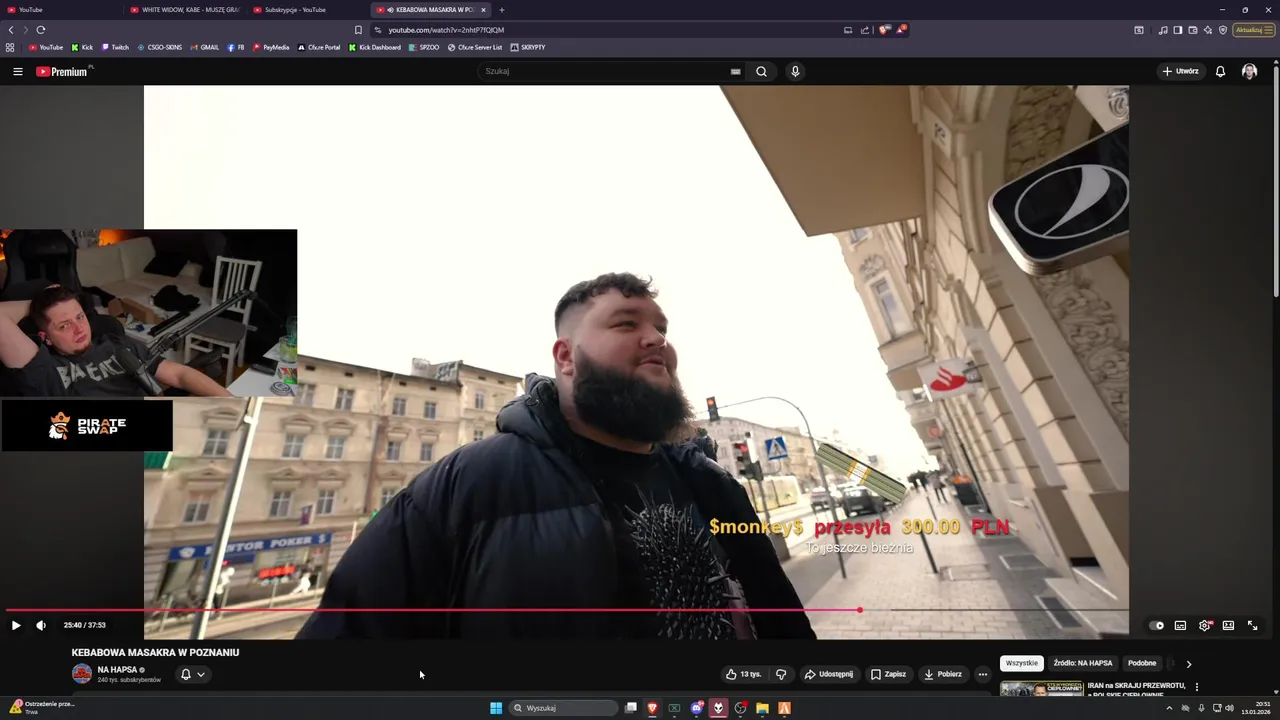Reload the current page
Screen dimensions: 1280x720
[x=41, y=30]
